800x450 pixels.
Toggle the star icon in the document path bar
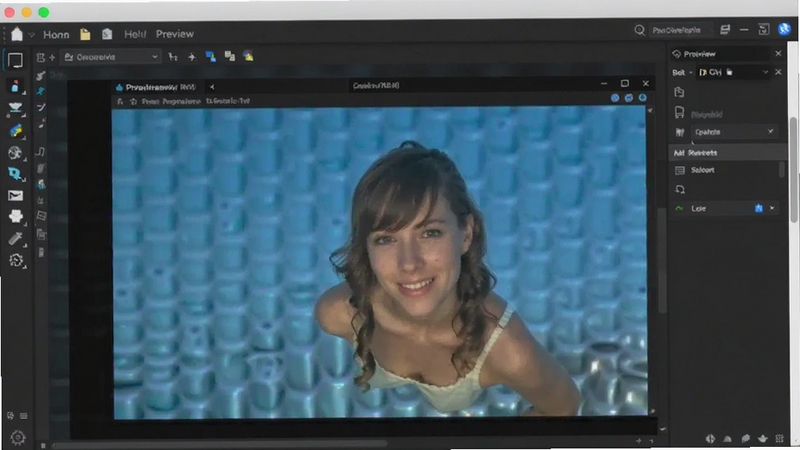tap(133, 102)
